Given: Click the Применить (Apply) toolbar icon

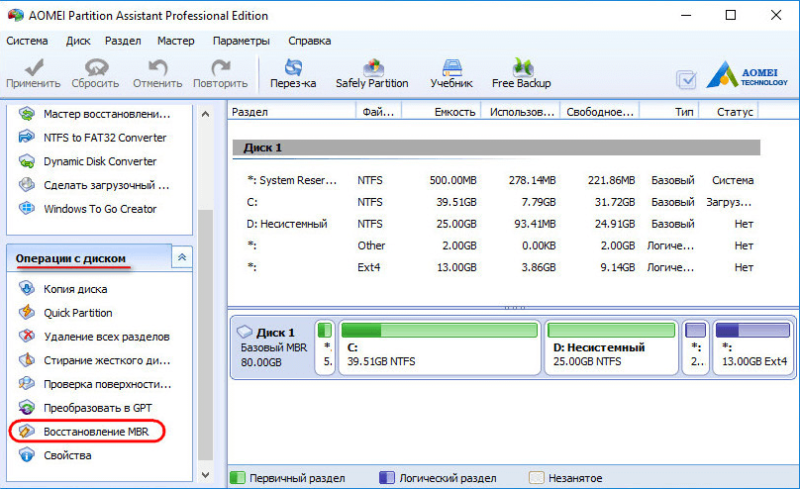Looking at the screenshot, I should point(33,74).
